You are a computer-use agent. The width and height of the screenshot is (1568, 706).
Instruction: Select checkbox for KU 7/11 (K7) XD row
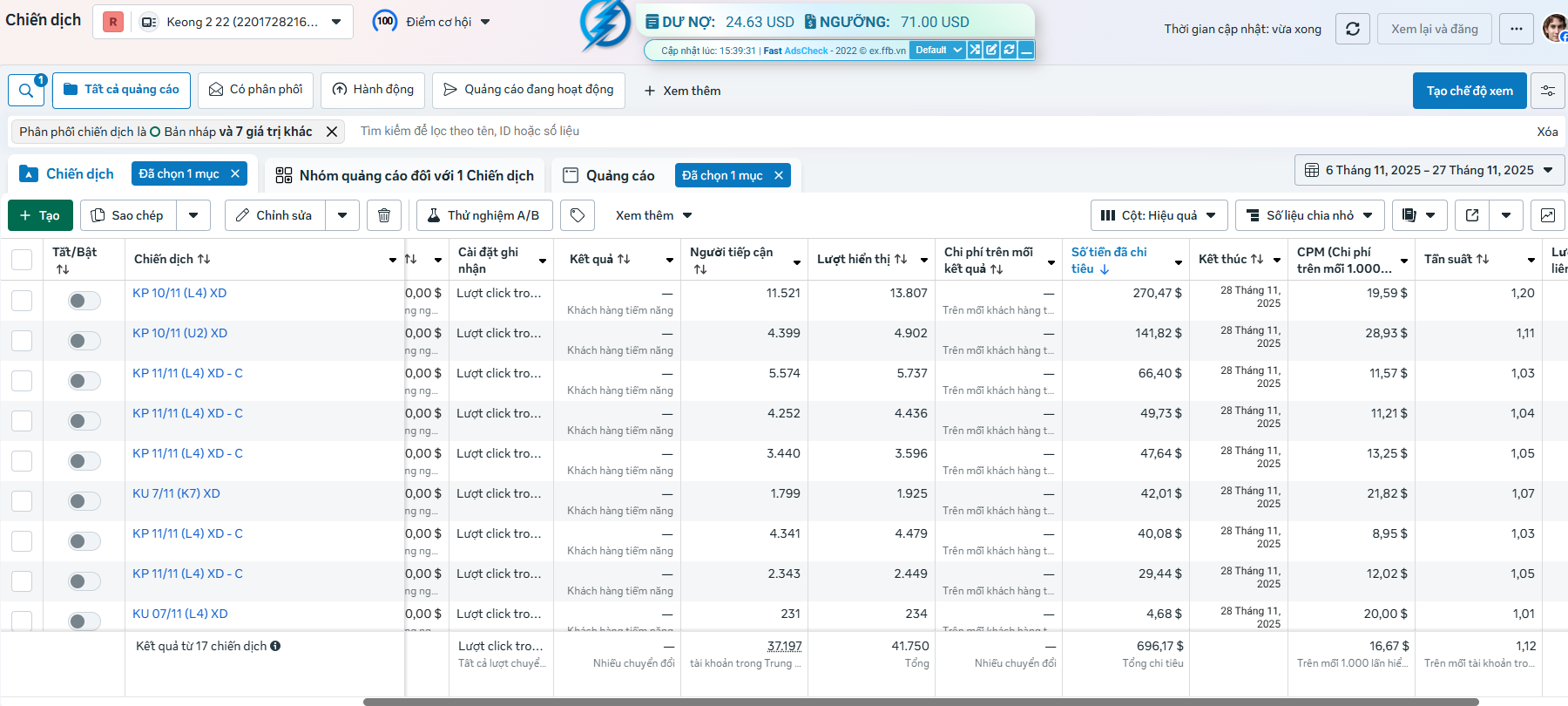click(22, 501)
